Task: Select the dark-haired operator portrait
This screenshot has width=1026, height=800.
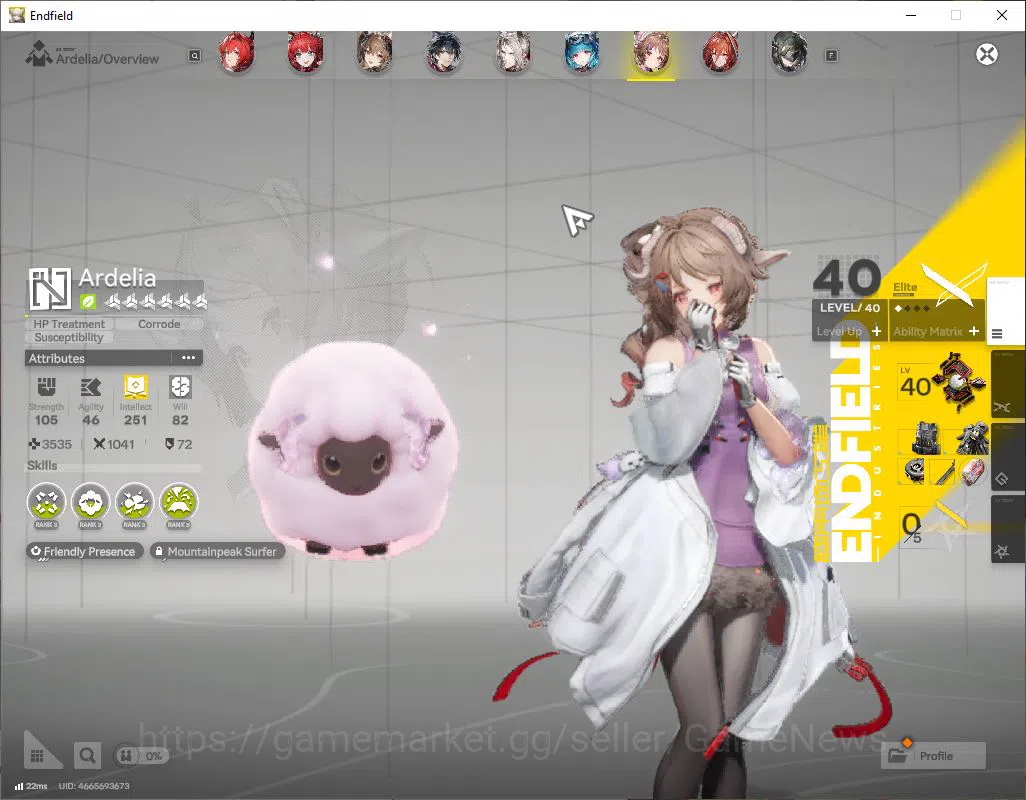Action: [444, 52]
